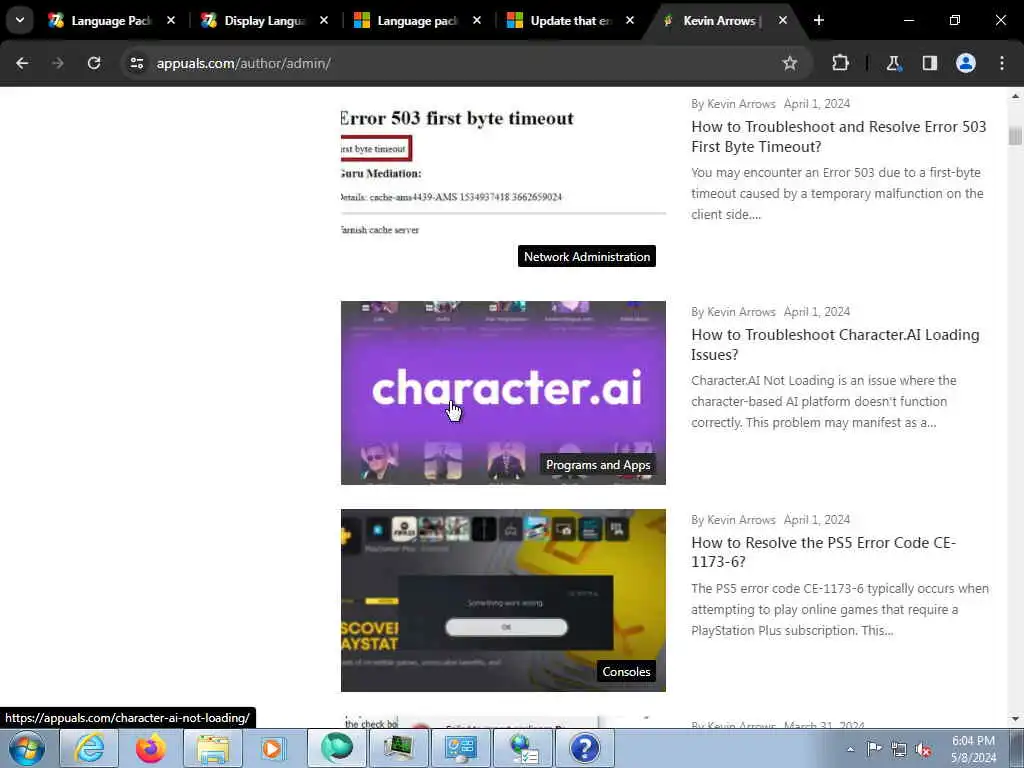Click the muted volume tray icon
Screen dimensions: 1024x768
tap(923, 749)
